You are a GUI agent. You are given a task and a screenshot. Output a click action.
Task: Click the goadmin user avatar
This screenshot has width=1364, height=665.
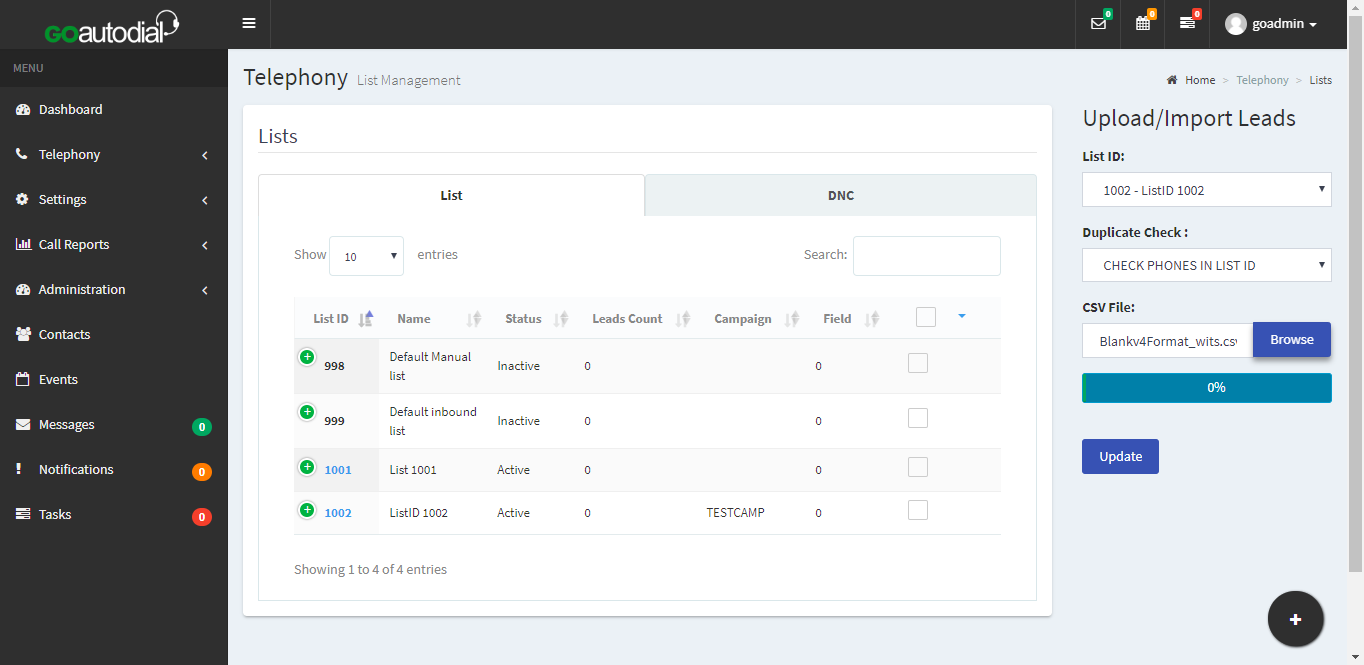click(x=1236, y=24)
